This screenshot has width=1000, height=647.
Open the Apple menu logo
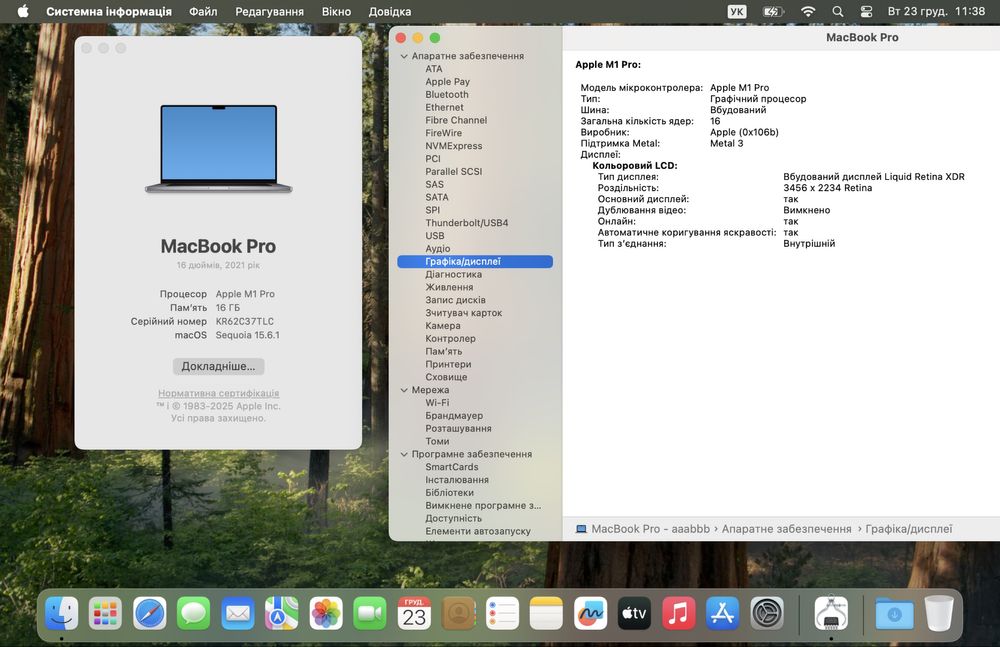[x=23, y=11]
